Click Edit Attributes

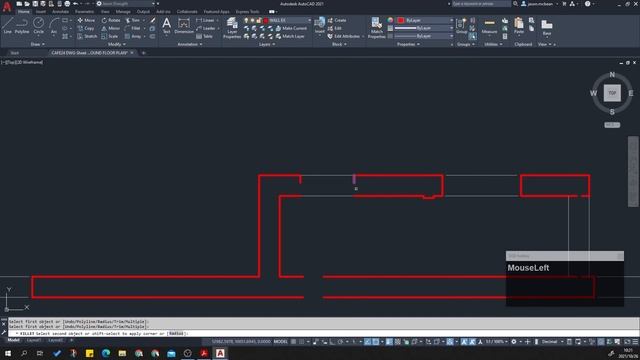pyautogui.click(x=343, y=36)
